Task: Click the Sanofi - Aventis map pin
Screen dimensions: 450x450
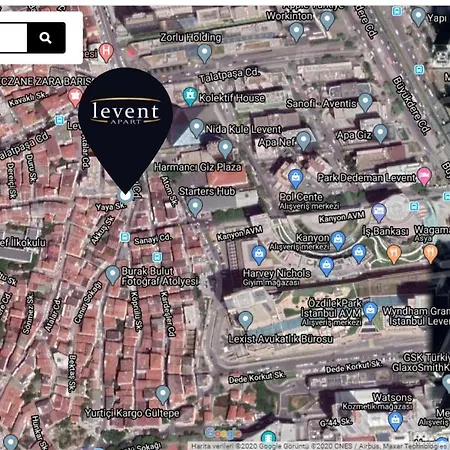Action: pyautogui.click(x=366, y=102)
